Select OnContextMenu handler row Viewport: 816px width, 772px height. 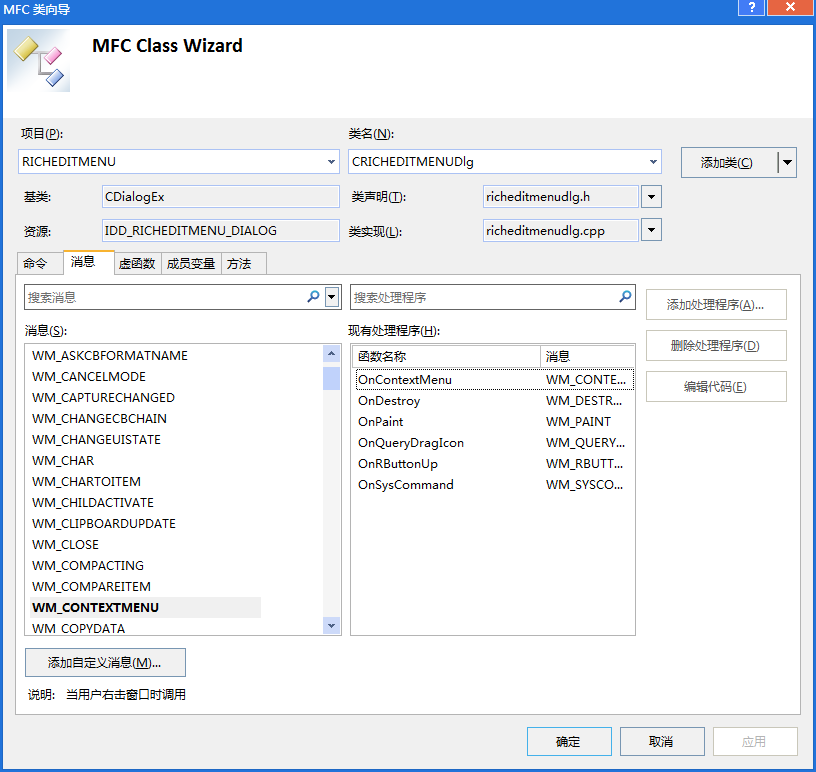(x=495, y=379)
